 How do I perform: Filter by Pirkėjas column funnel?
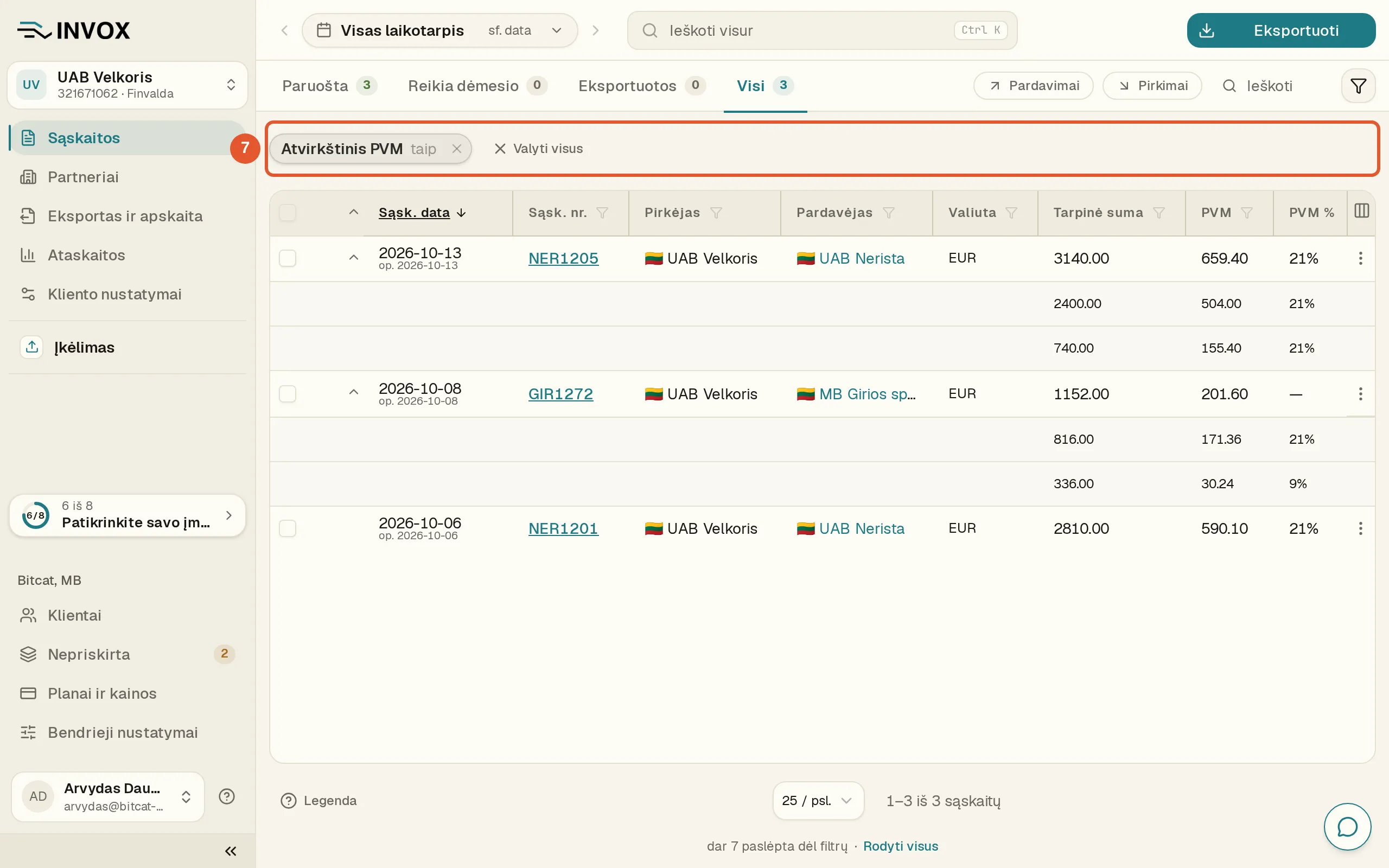716,213
